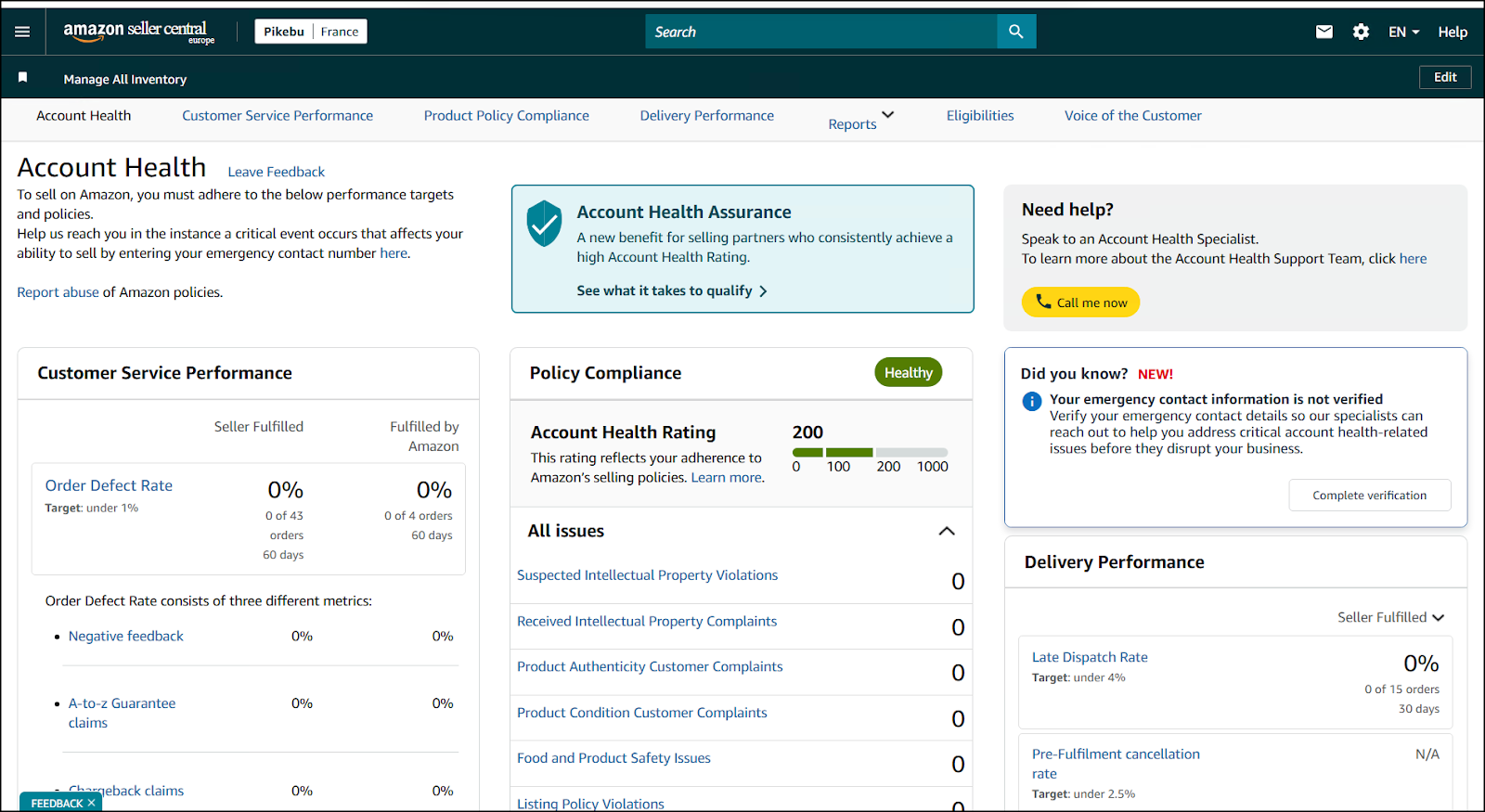Go to the Voice of the Customer tab

pyautogui.click(x=1132, y=115)
